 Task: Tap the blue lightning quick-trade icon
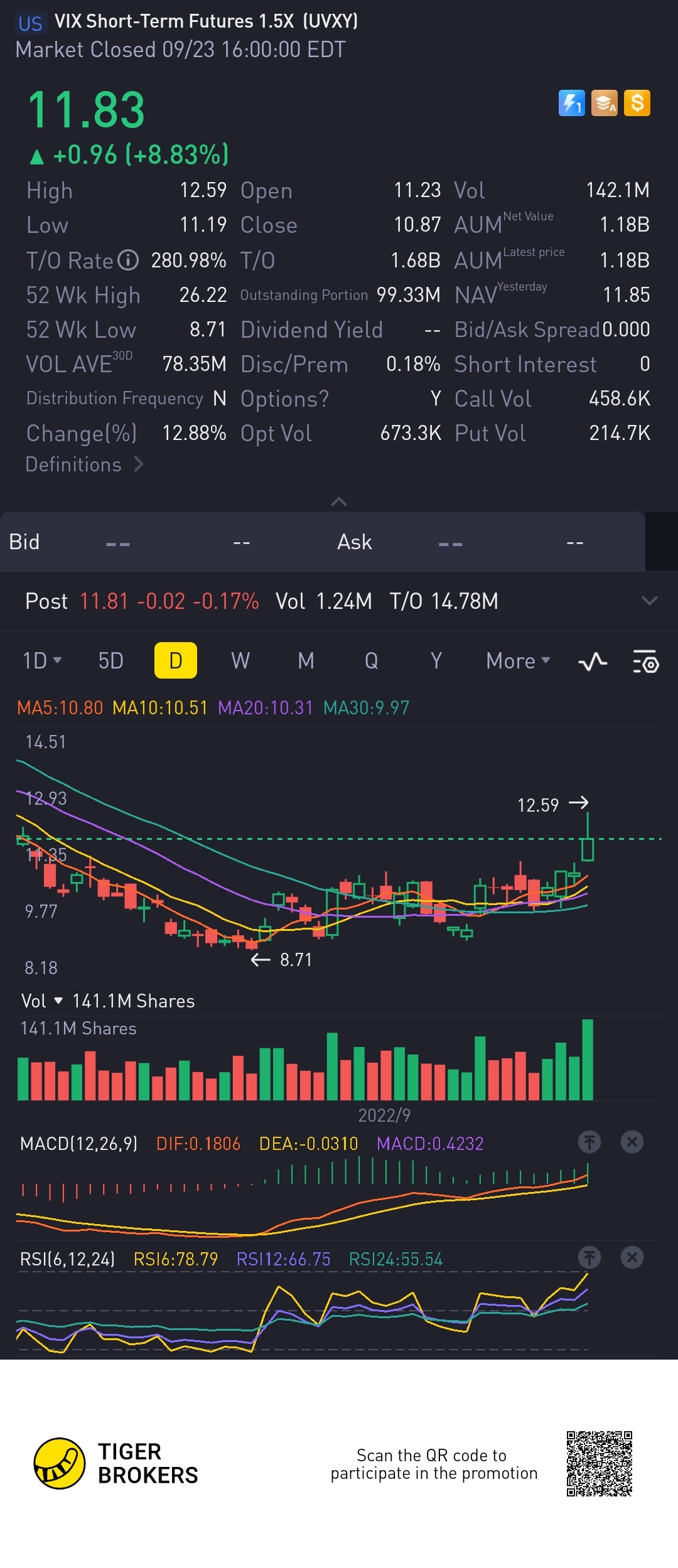pos(571,104)
